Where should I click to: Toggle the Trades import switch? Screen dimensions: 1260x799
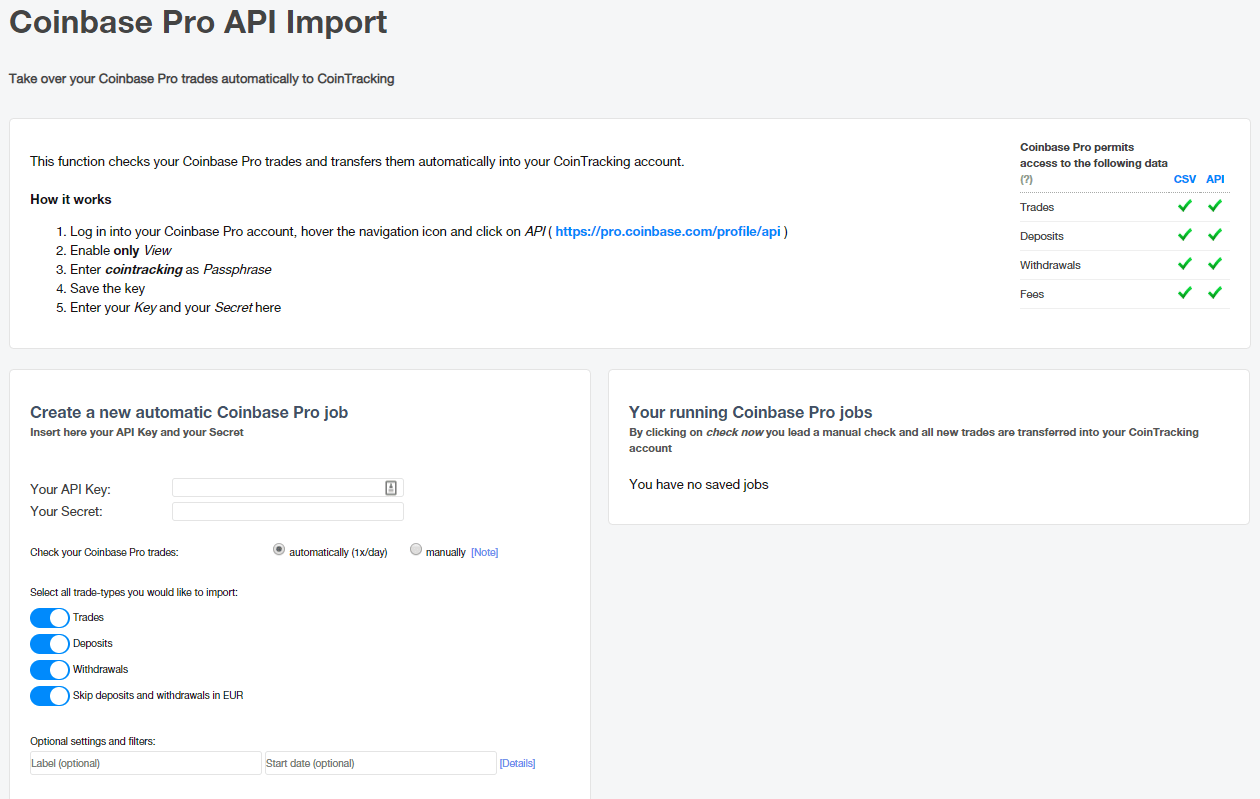(x=50, y=618)
